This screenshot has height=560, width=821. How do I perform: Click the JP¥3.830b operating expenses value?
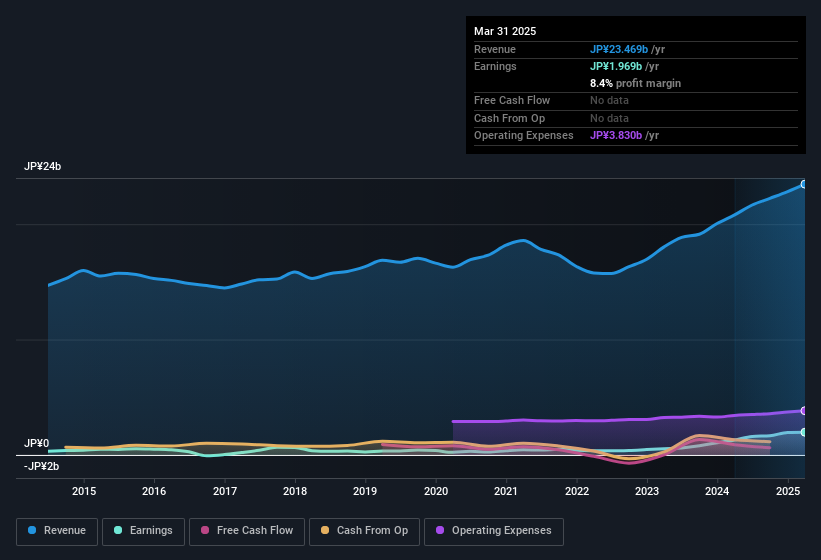(x=616, y=136)
